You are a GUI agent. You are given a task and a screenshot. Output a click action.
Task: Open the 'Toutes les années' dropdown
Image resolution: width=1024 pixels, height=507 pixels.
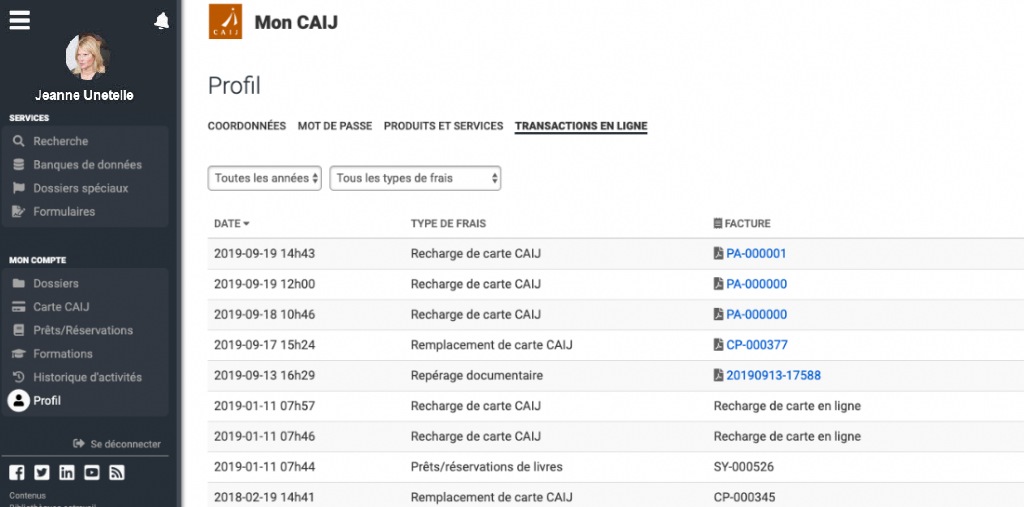click(x=265, y=178)
